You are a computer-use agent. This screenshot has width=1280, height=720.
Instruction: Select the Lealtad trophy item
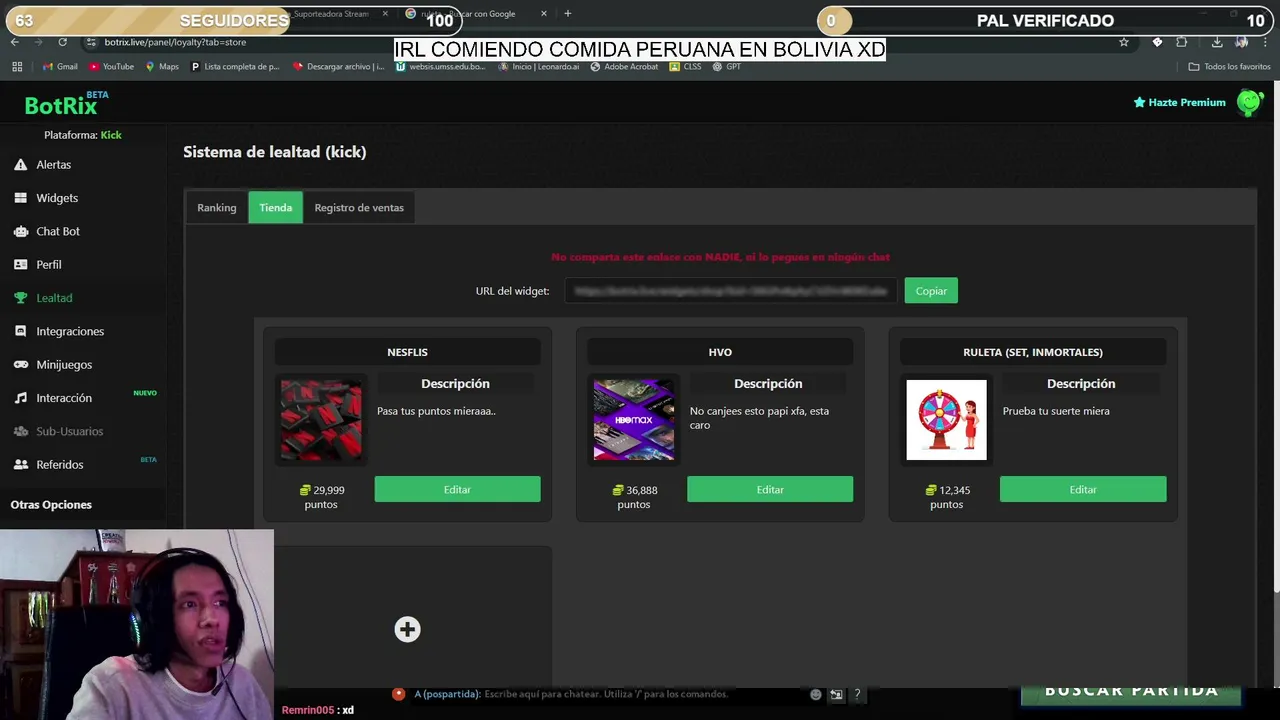[x=53, y=298]
